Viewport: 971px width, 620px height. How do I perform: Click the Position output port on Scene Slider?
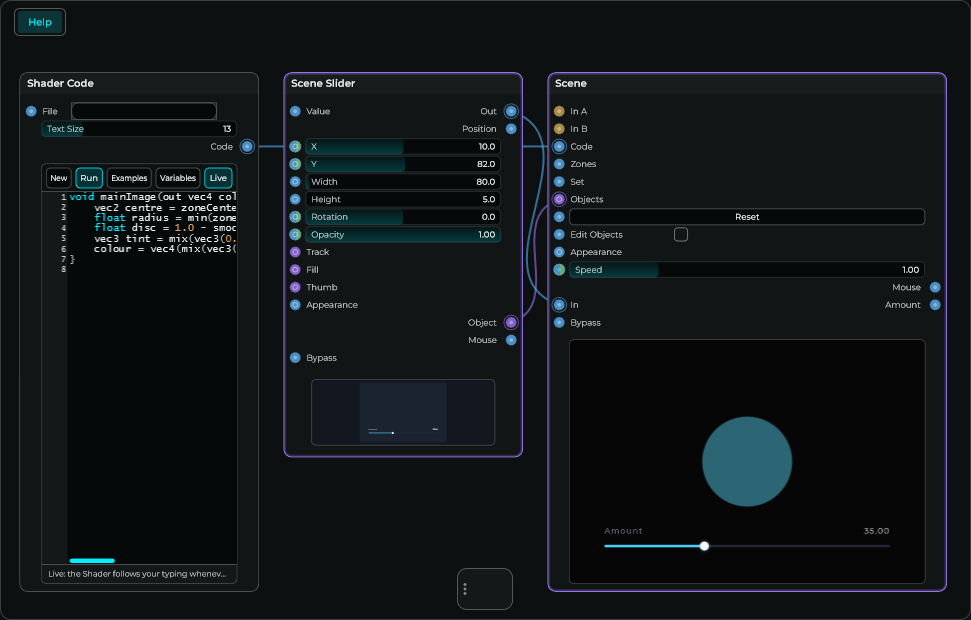tap(511, 129)
